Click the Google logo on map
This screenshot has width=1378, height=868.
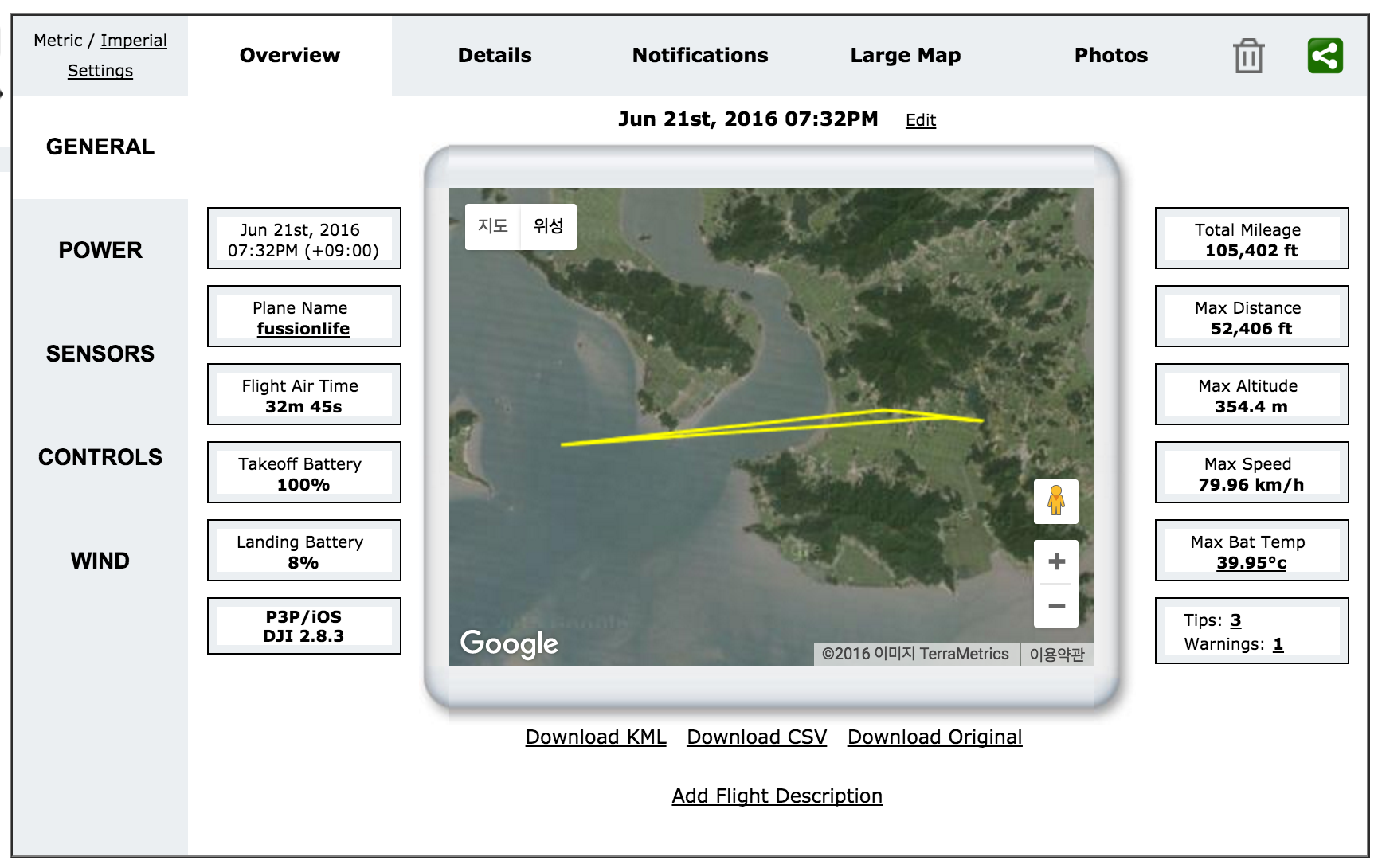pos(509,643)
